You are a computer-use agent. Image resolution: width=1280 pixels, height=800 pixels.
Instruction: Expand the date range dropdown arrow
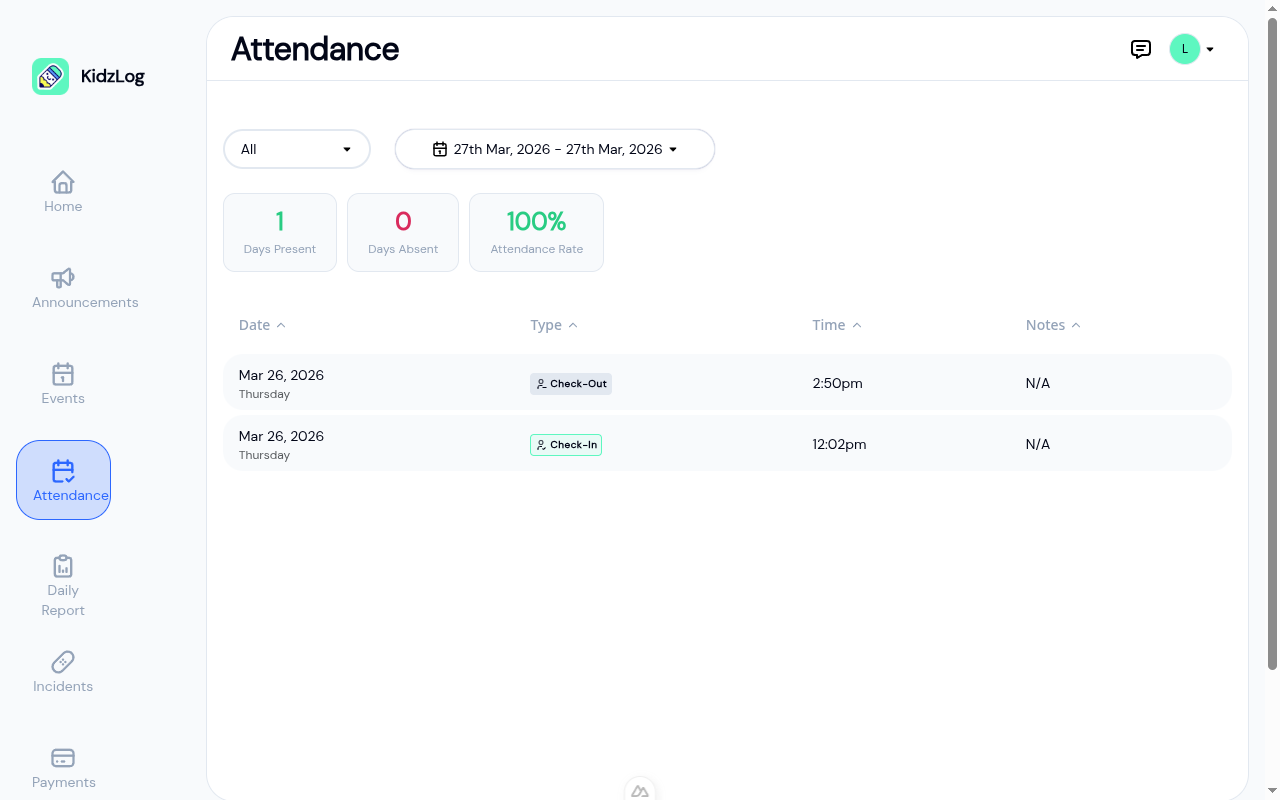(673, 149)
